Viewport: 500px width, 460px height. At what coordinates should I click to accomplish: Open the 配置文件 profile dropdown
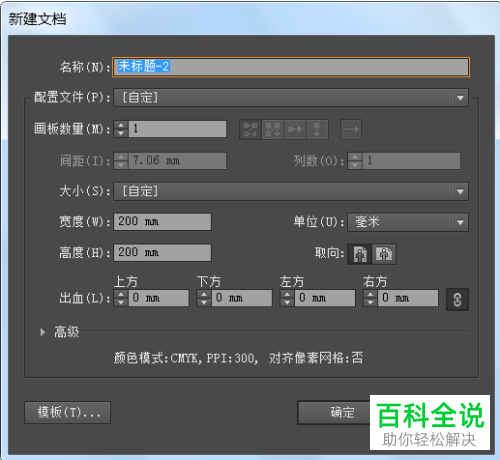[x=291, y=98]
